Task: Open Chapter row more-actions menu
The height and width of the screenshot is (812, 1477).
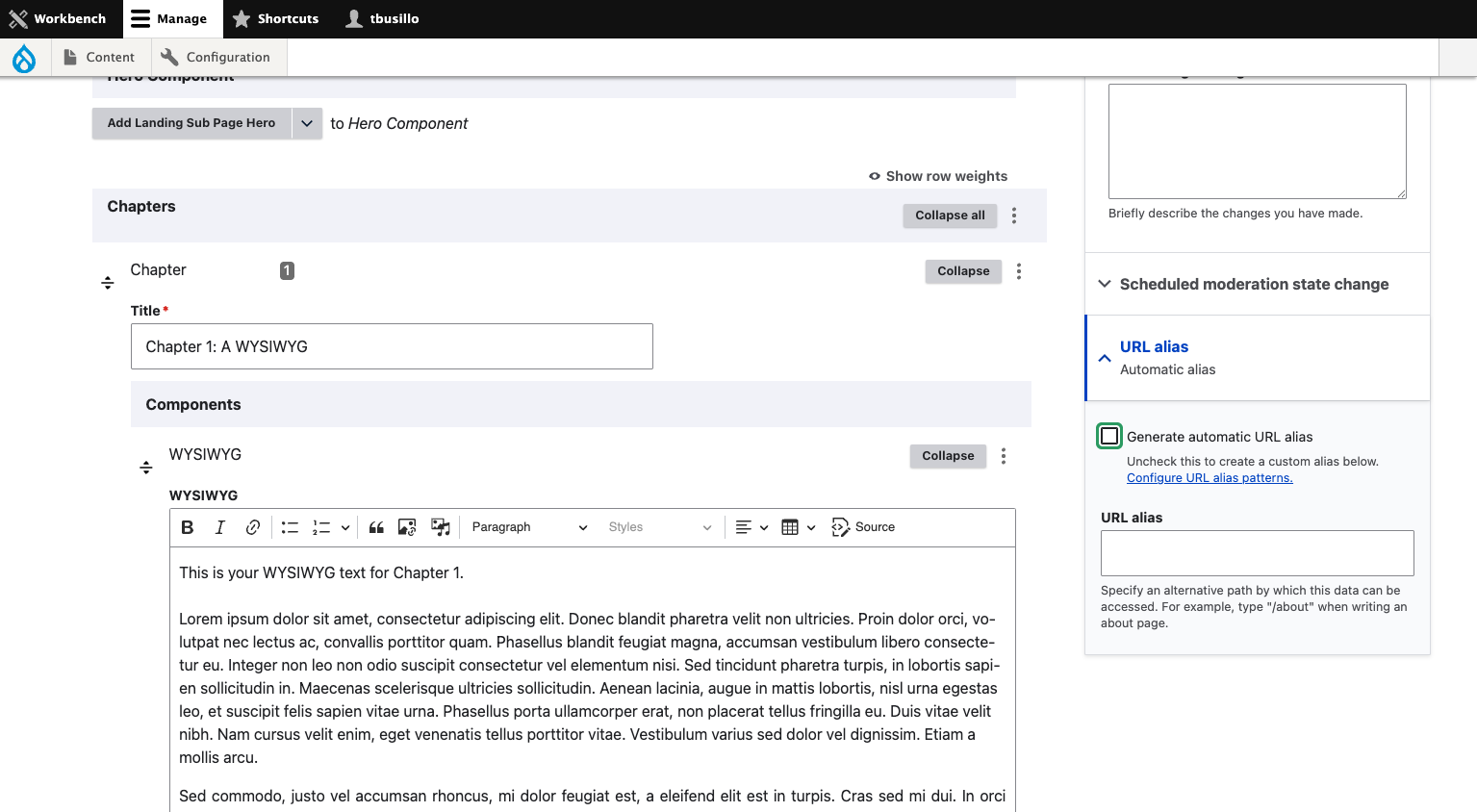Action: click(x=1019, y=271)
